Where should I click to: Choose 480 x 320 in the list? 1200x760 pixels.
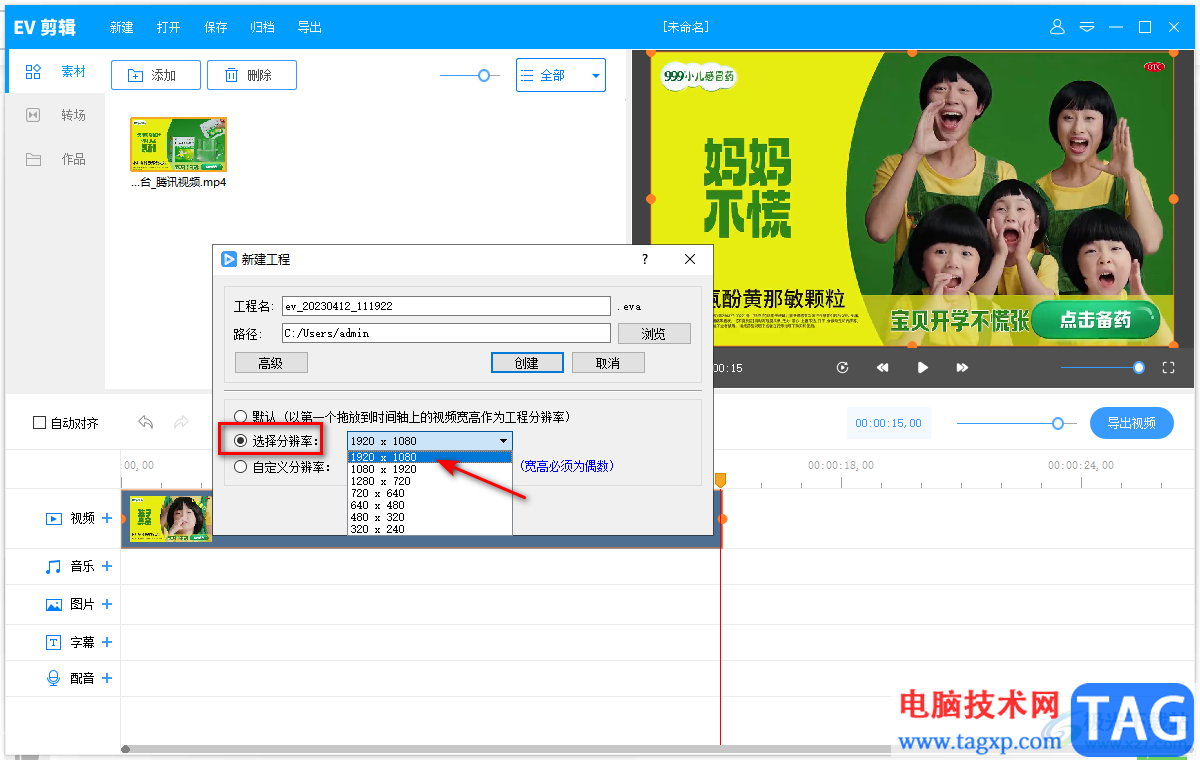[x=430, y=517]
